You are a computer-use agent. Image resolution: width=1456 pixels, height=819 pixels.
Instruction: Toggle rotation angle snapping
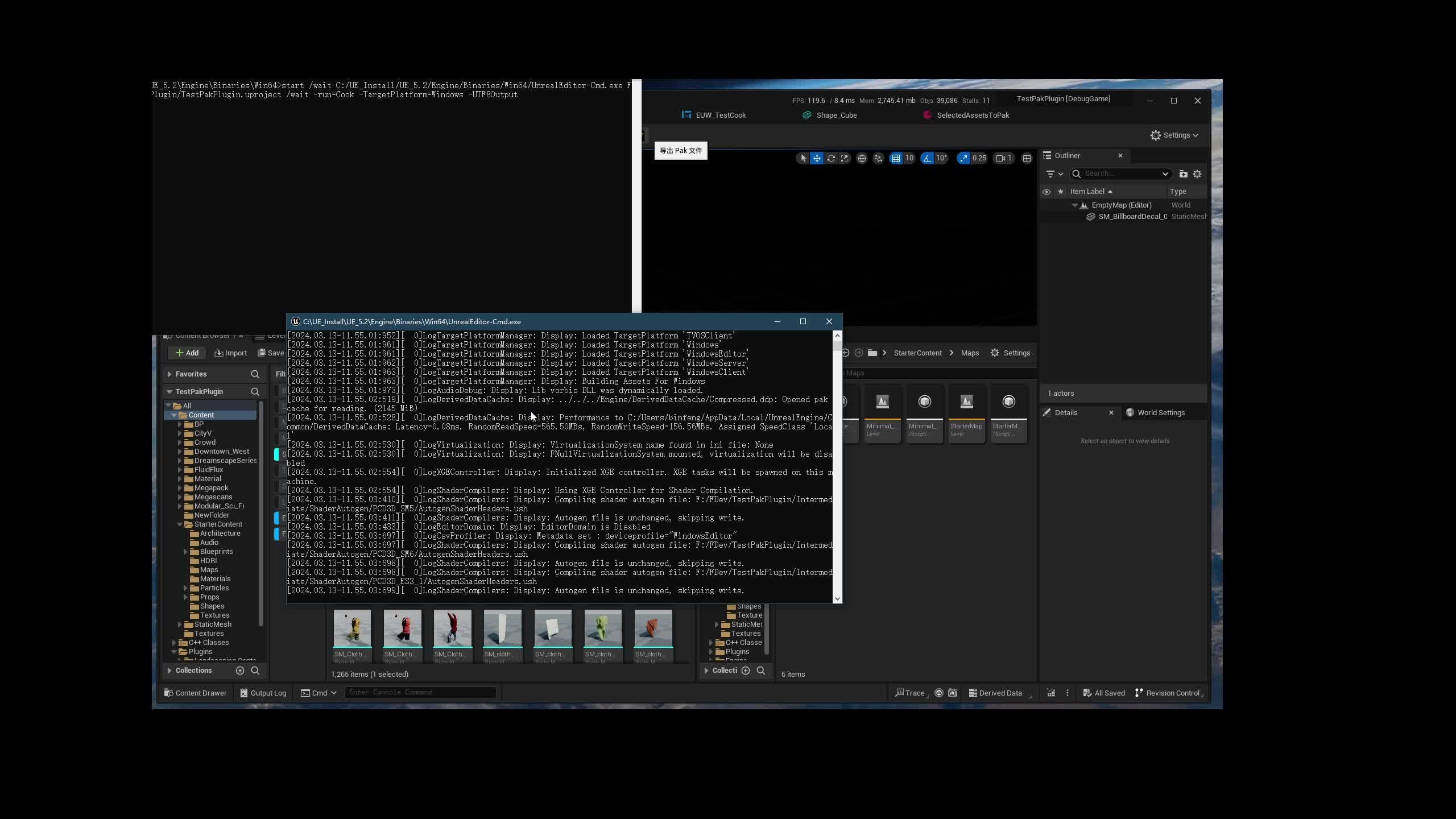pos(928,158)
